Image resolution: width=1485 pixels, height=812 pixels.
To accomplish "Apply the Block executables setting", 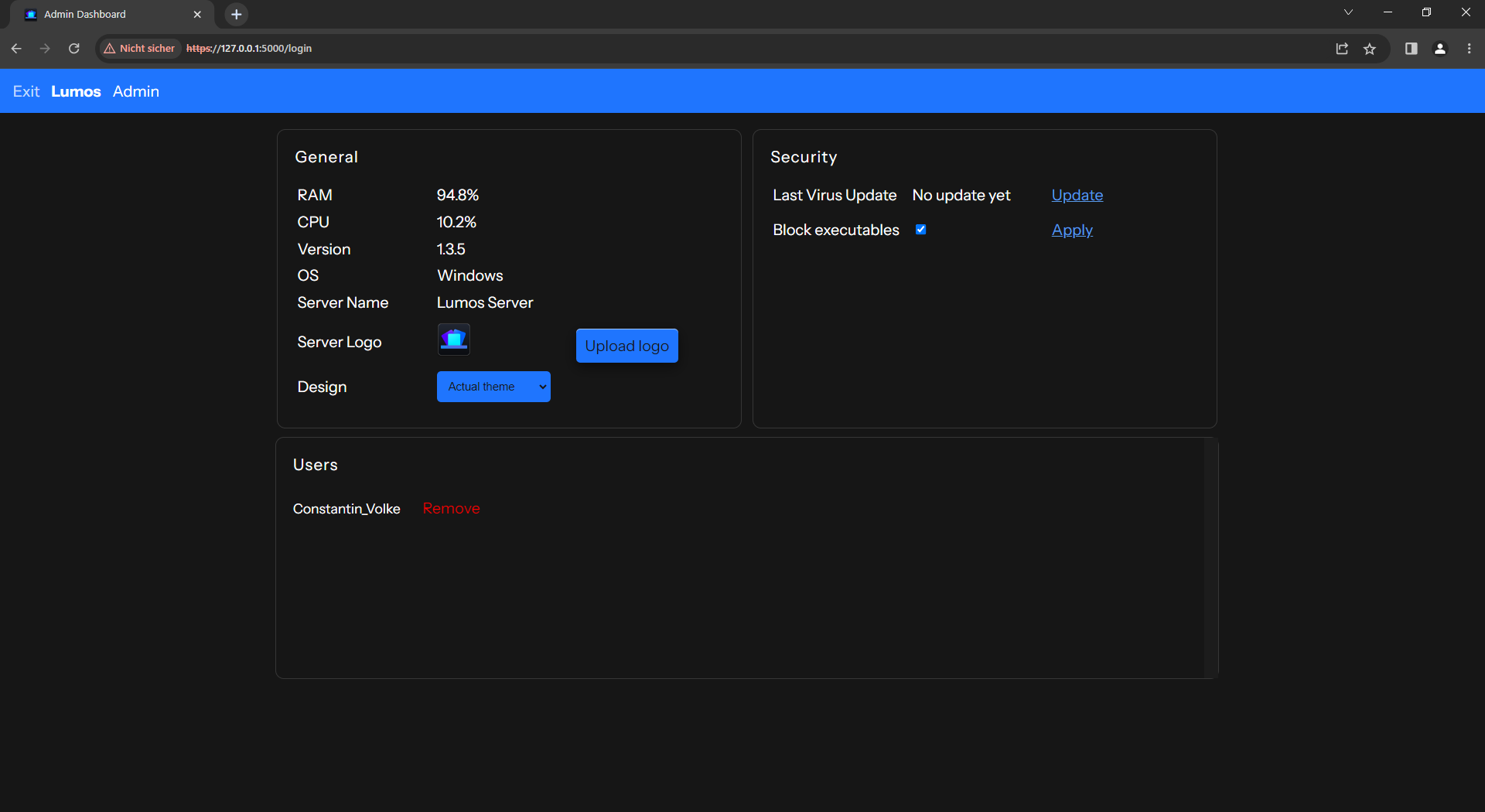I will coord(1072,230).
